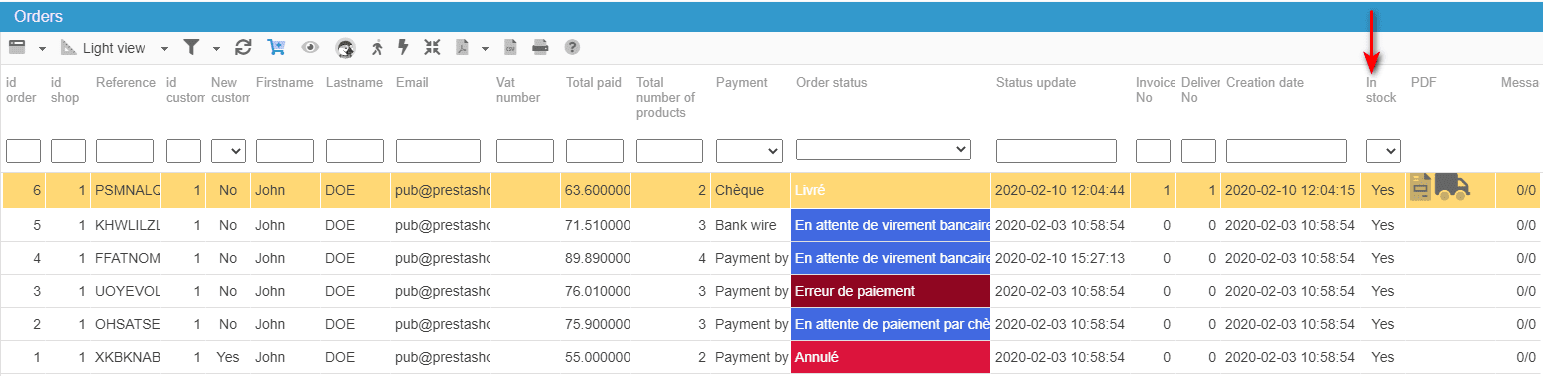Click the Email filter input field
The height and width of the screenshot is (376, 1543).
click(x=438, y=151)
